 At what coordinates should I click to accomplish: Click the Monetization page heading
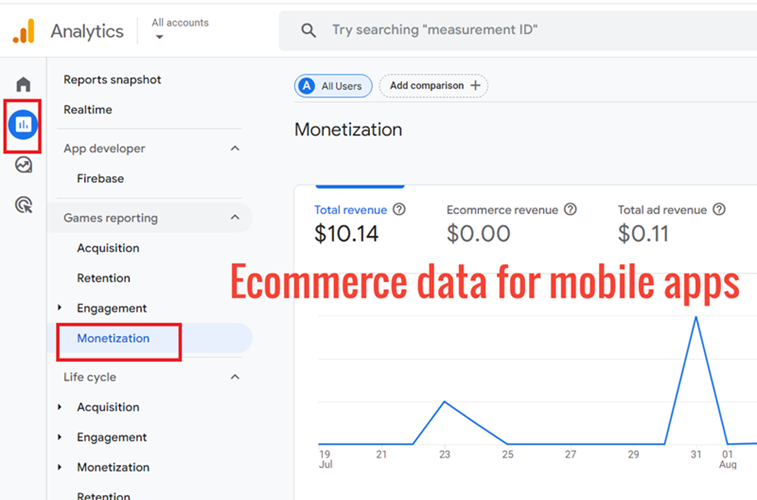click(348, 129)
